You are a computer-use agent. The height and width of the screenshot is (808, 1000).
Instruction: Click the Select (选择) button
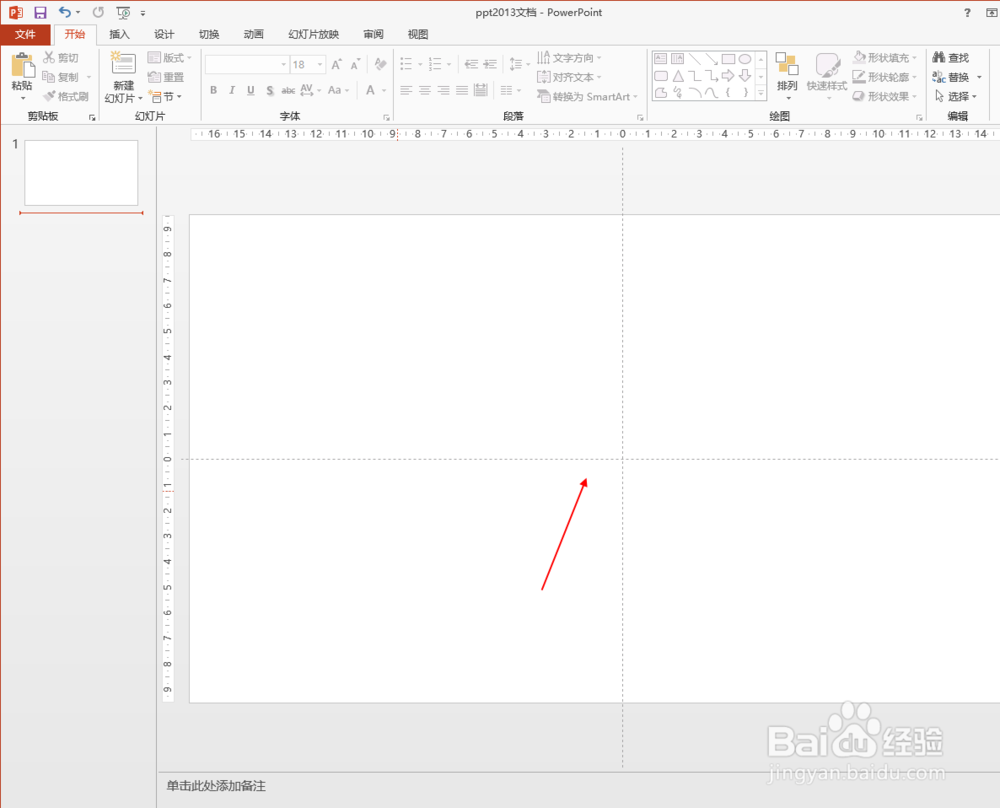click(x=955, y=96)
